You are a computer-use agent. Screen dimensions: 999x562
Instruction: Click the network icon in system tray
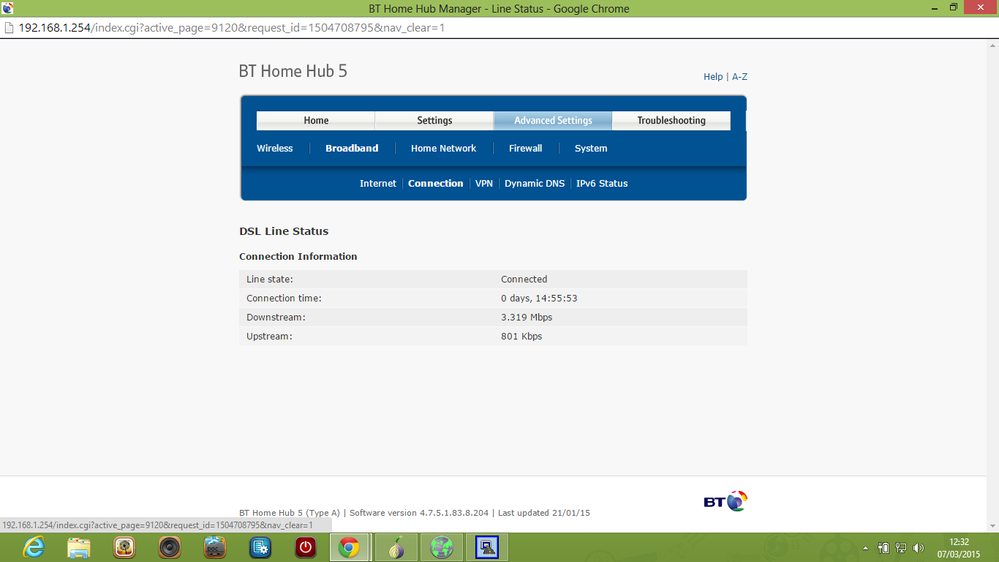coord(901,548)
